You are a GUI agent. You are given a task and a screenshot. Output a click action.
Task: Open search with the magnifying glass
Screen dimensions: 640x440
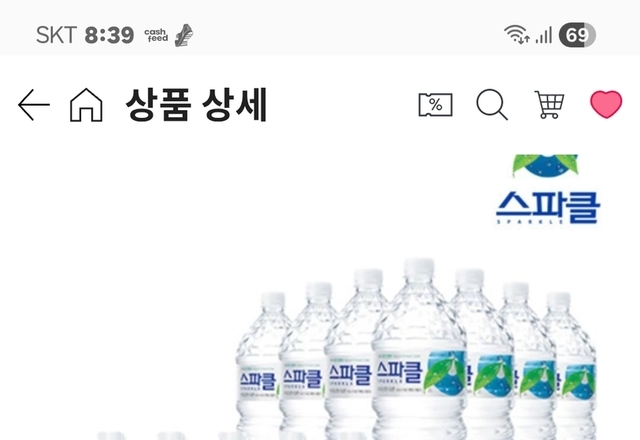[x=492, y=104]
